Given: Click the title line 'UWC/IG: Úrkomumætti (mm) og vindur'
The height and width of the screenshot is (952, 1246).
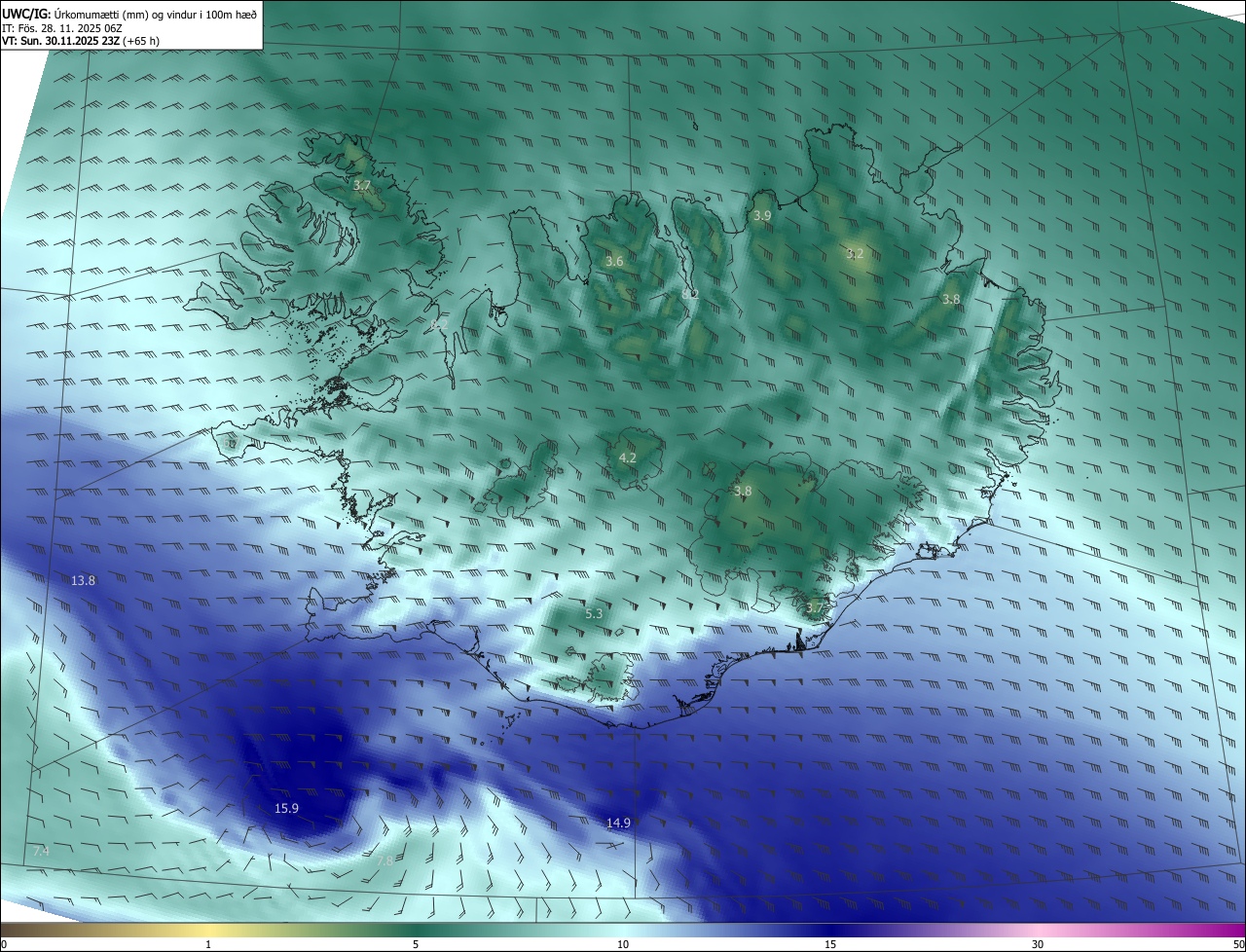Looking at the screenshot, I should coord(129,14).
